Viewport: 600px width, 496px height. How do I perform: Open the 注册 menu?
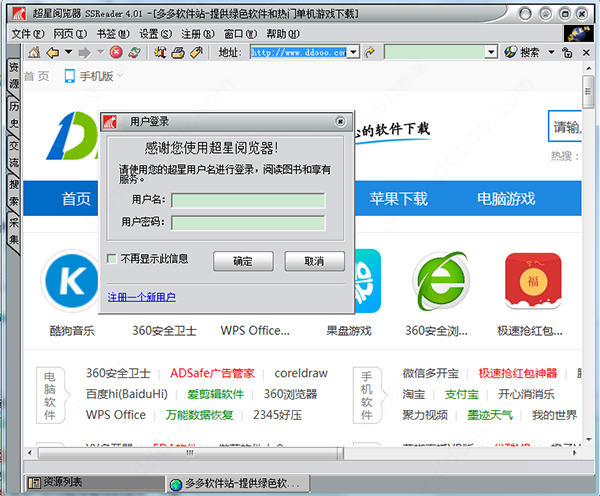coord(198,34)
